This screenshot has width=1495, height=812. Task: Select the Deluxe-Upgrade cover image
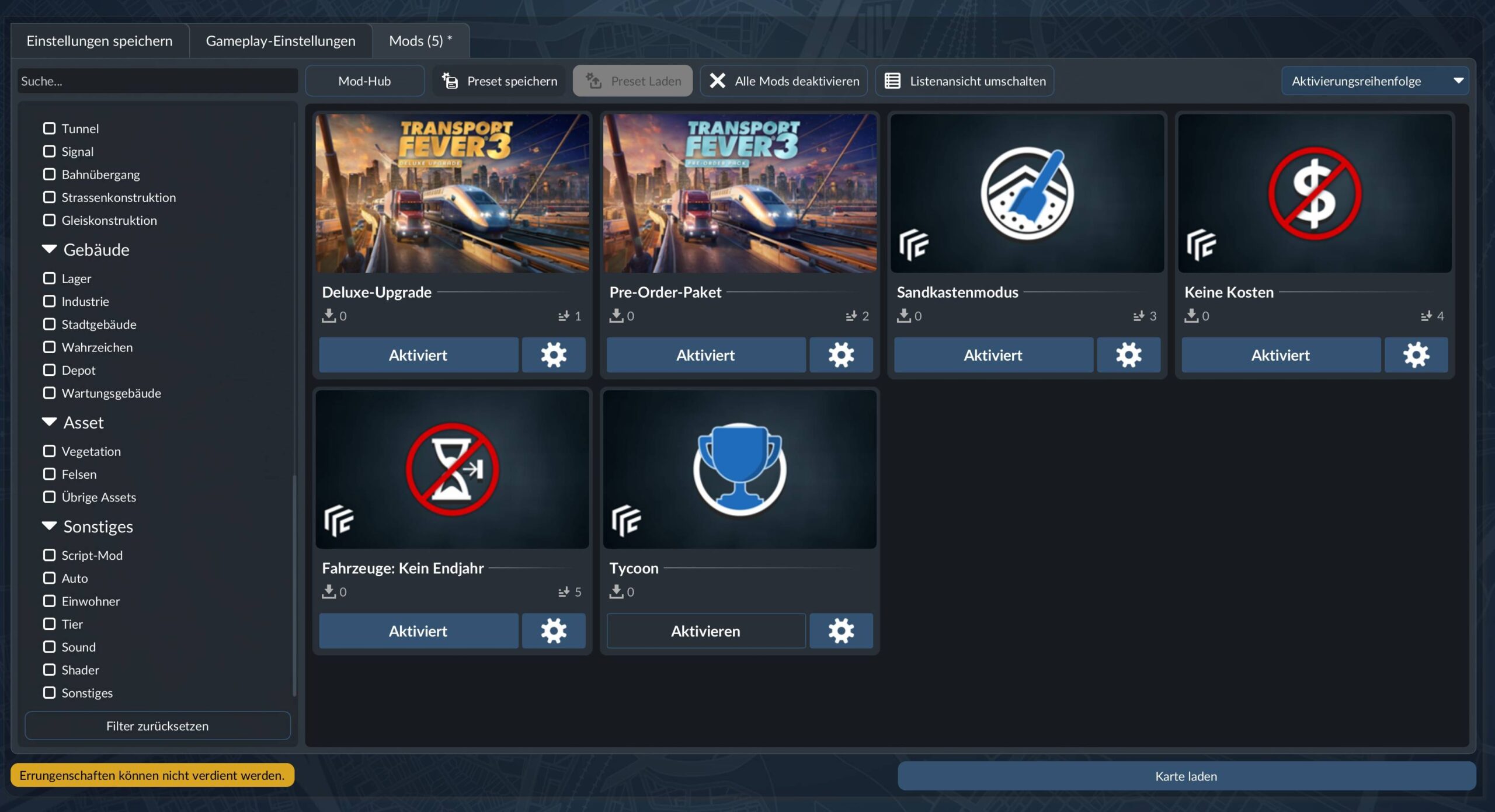(453, 193)
